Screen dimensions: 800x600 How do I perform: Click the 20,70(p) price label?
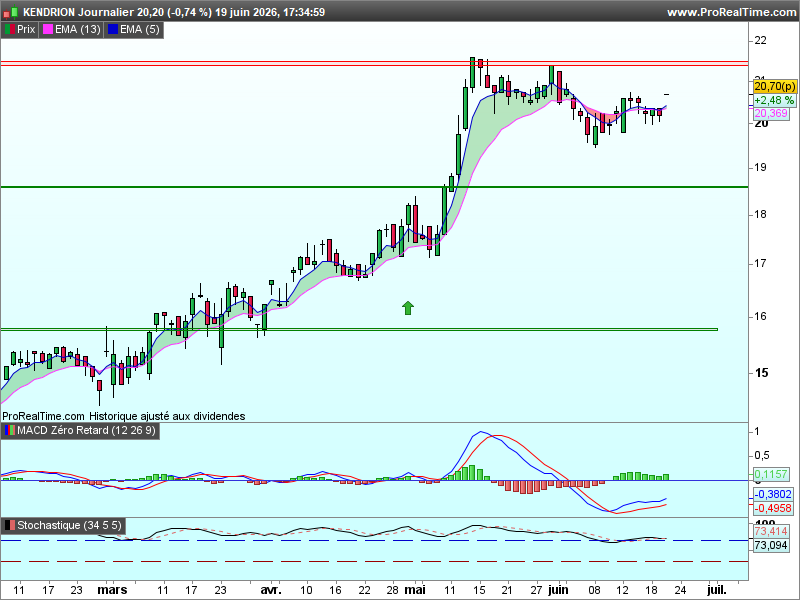774,86
